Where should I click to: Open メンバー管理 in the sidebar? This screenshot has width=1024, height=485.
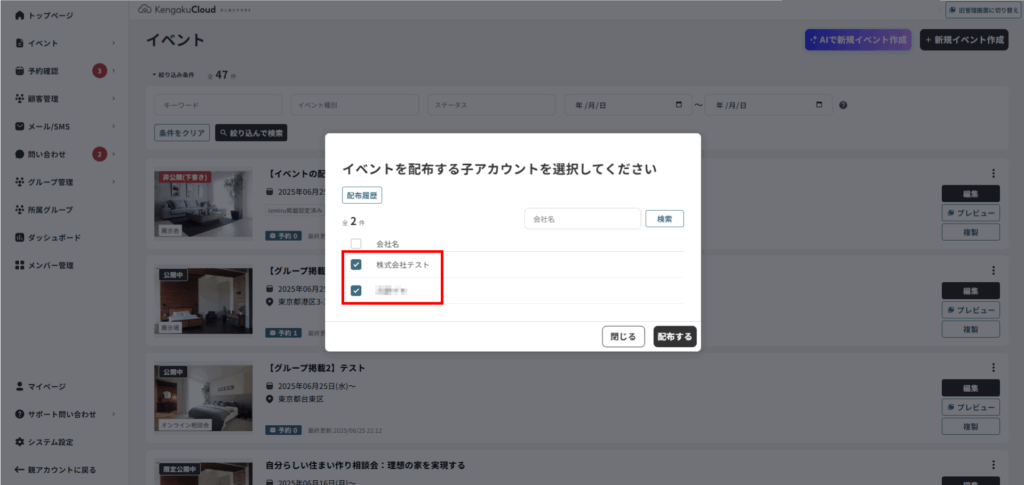tap(51, 265)
